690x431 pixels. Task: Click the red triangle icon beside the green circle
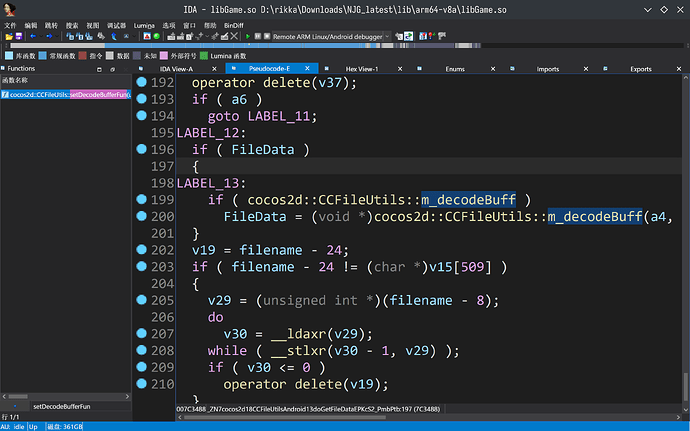(147, 36)
